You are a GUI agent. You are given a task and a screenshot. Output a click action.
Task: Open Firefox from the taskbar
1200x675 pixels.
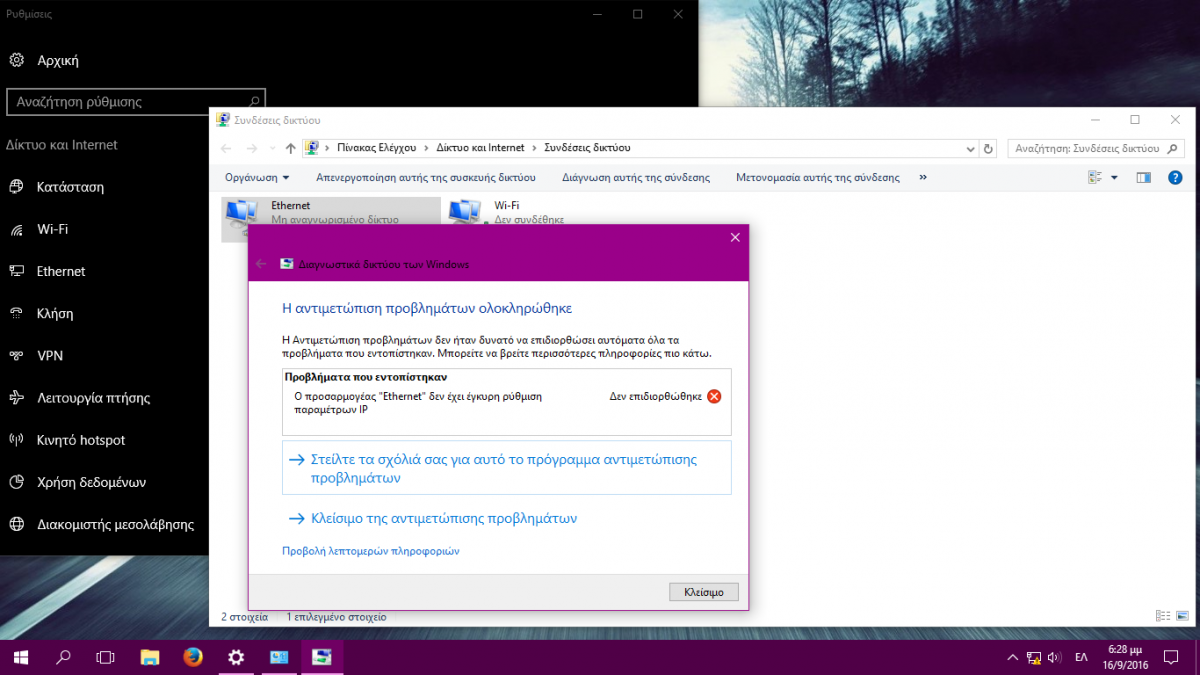tap(193, 657)
